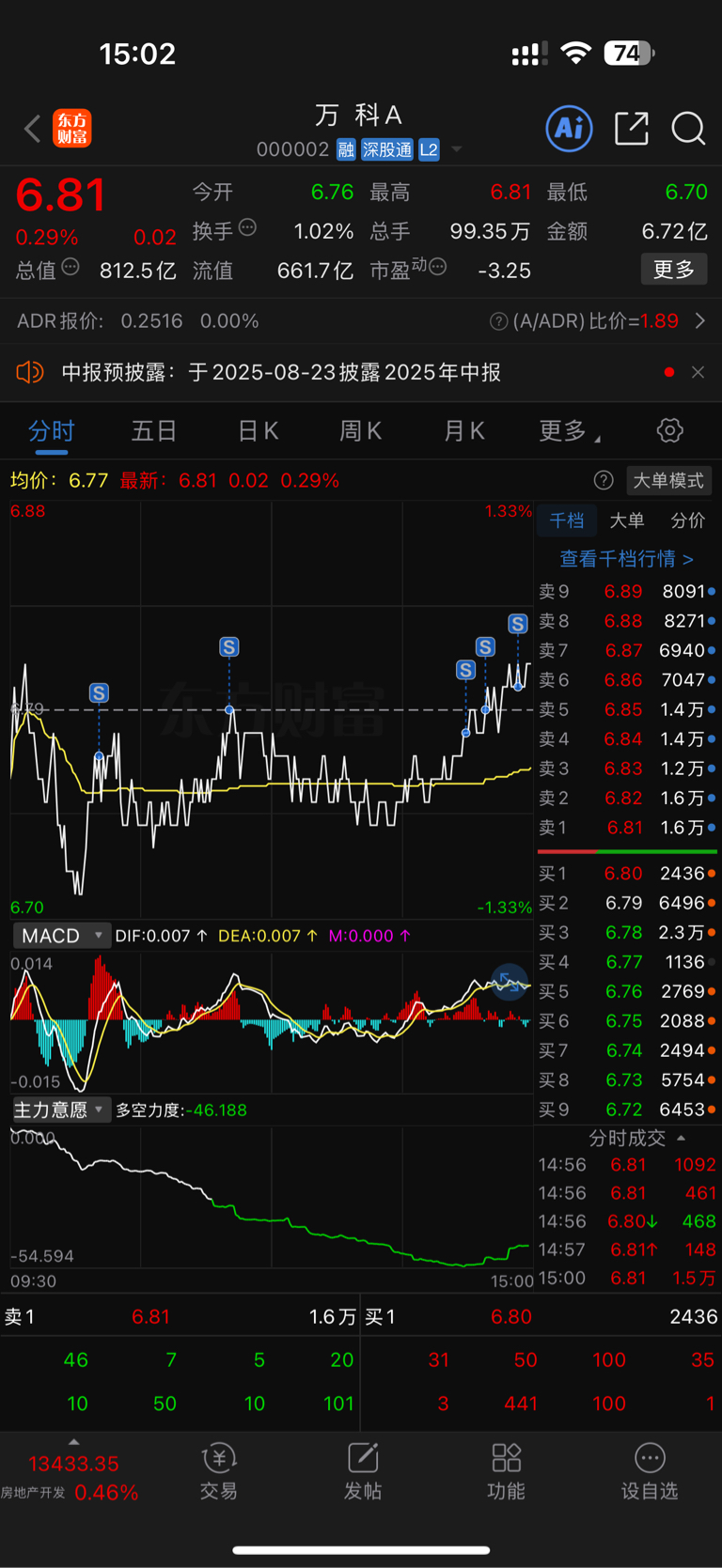Tap the bottom 买1 6.80 queue header

pos(541,1317)
